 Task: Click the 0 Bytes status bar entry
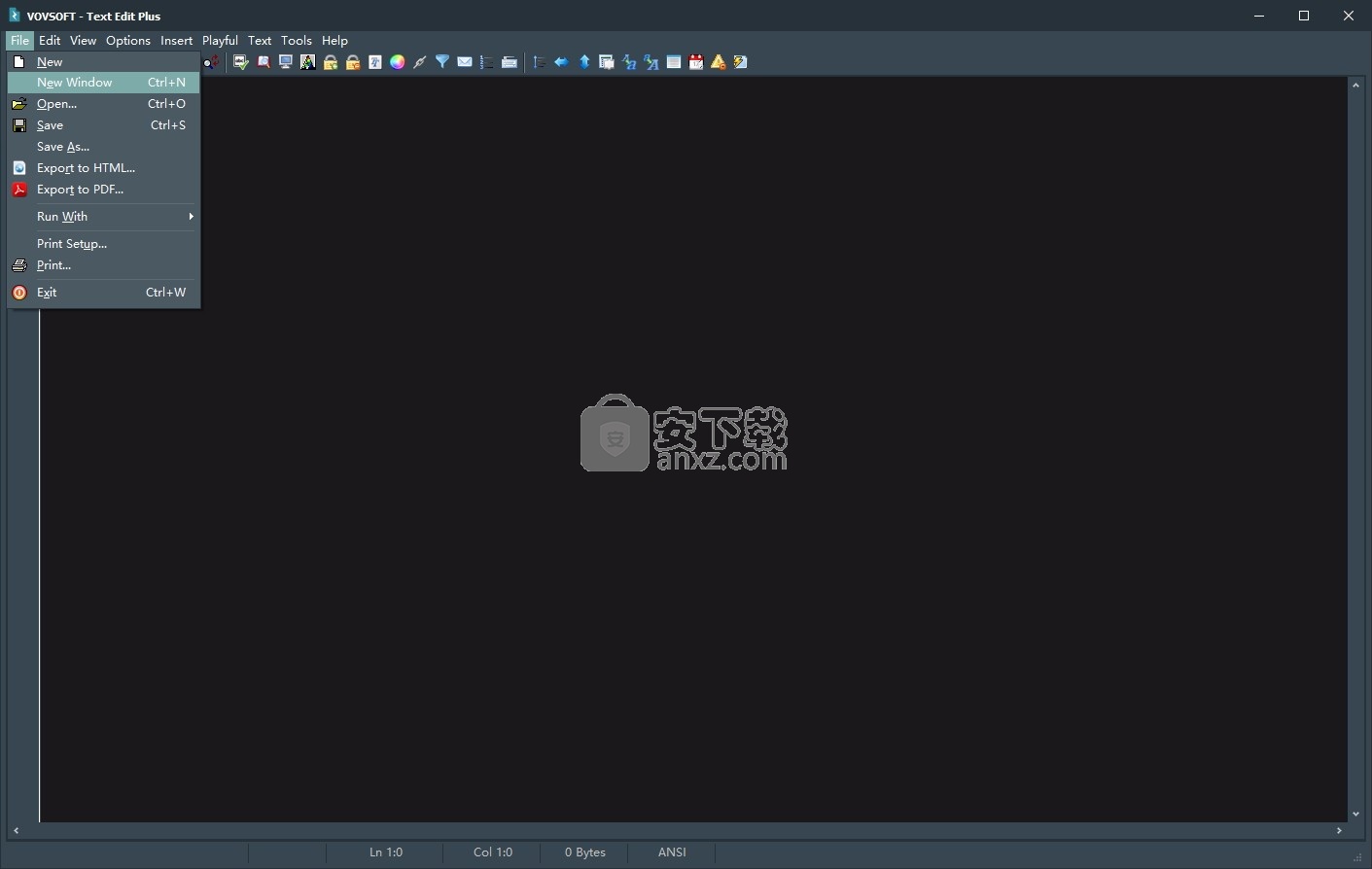pos(584,852)
